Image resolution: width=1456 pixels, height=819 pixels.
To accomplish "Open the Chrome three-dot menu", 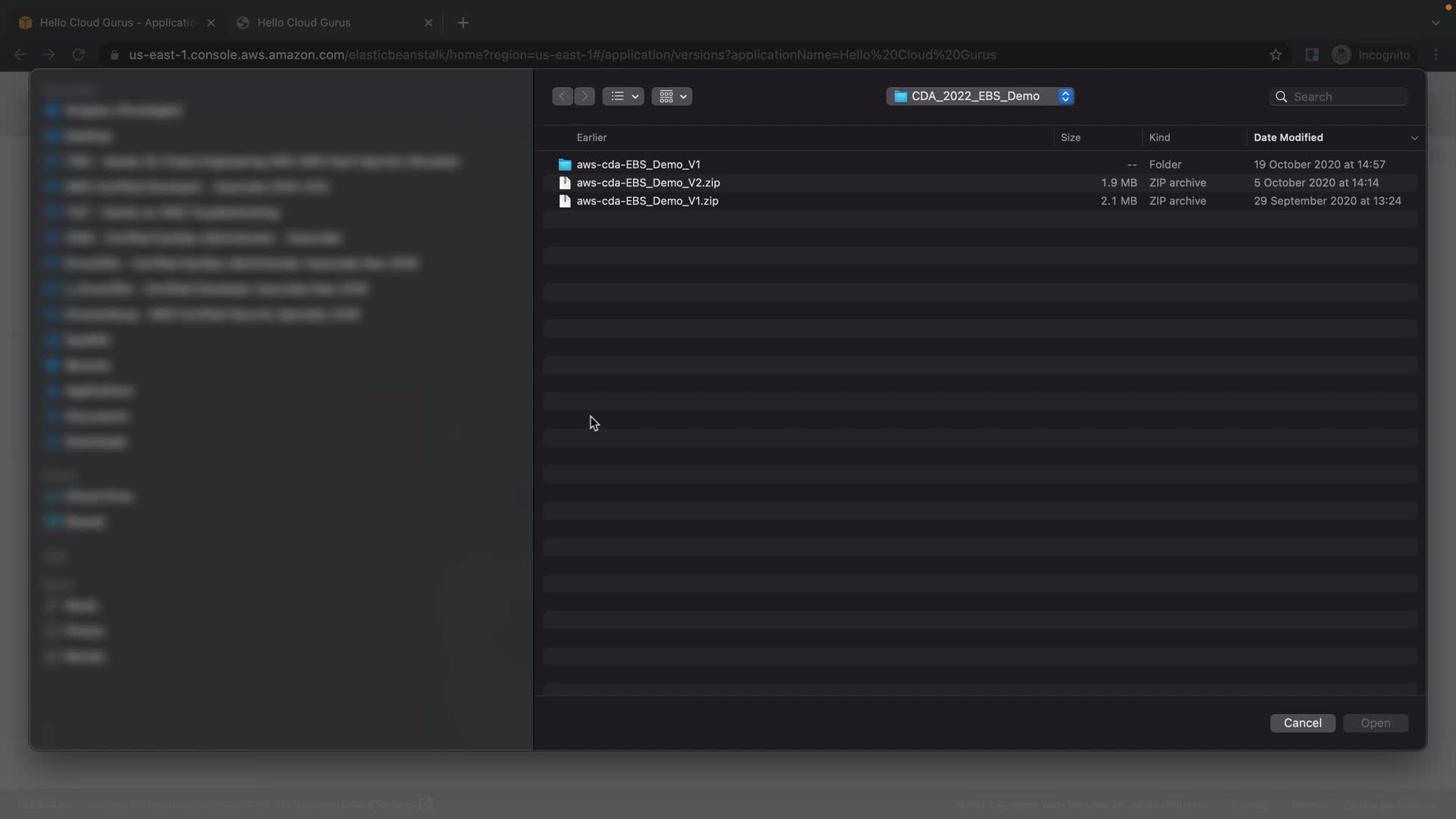I will (1436, 55).
